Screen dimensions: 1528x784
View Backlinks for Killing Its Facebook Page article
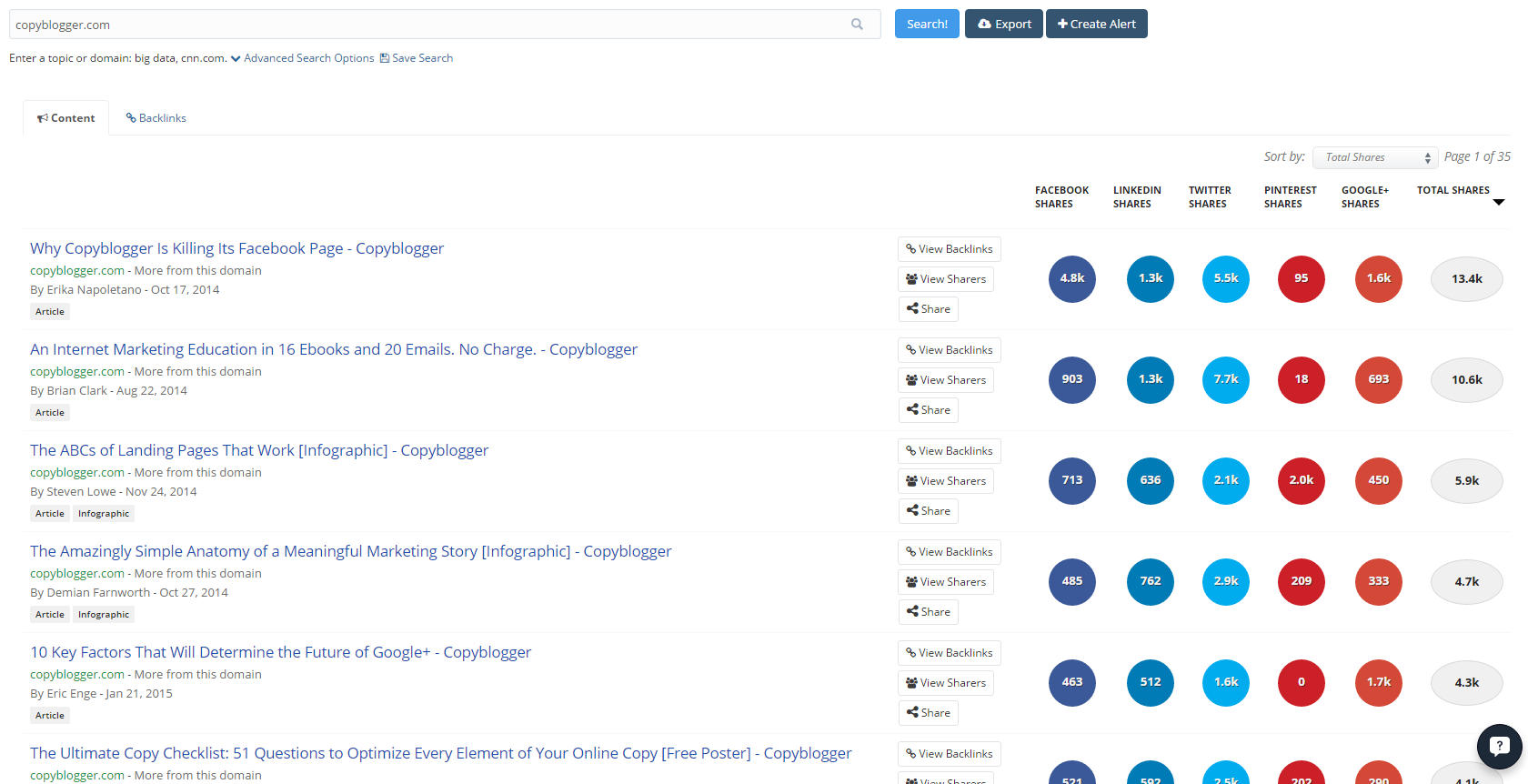click(x=950, y=249)
